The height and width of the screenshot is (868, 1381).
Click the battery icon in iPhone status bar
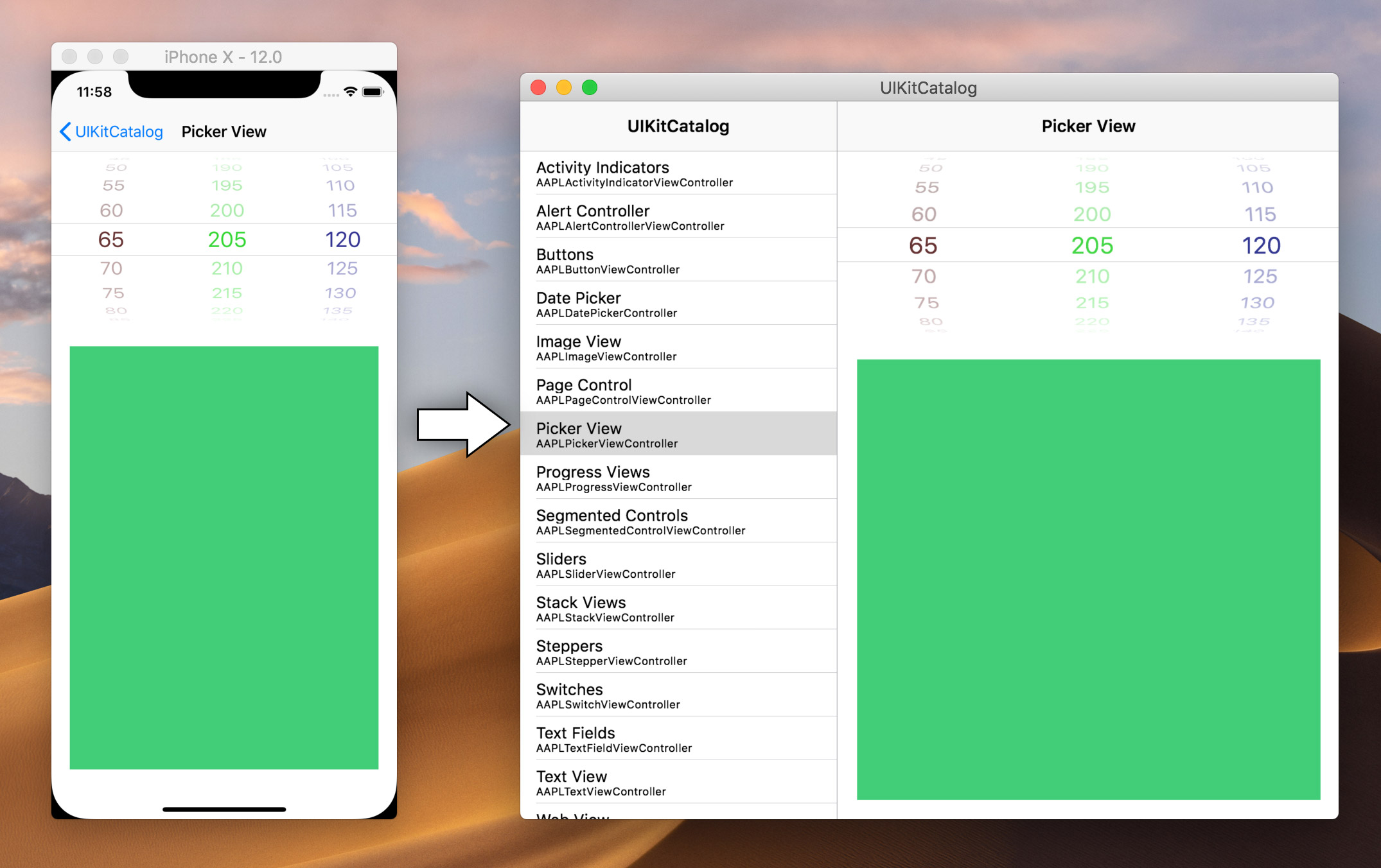tap(373, 92)
